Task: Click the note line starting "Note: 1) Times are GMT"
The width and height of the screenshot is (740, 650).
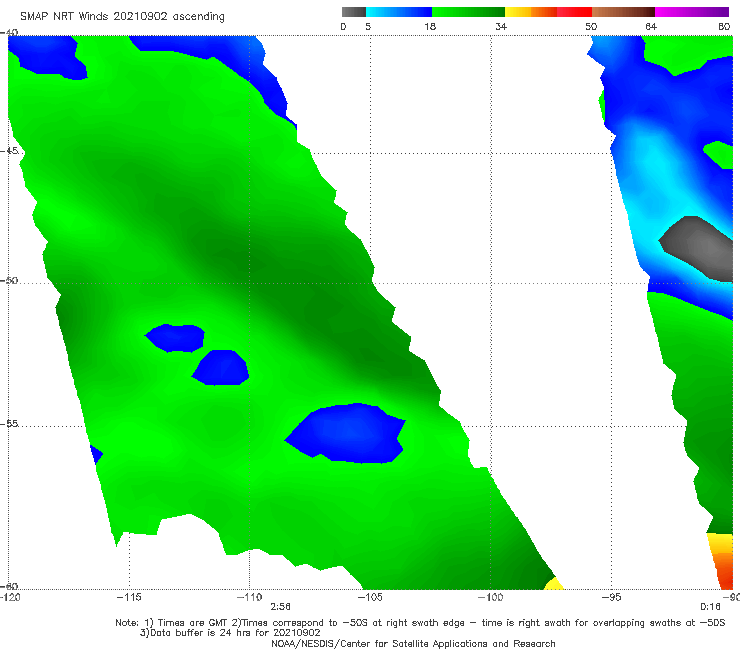Action: tap(420, 623)
